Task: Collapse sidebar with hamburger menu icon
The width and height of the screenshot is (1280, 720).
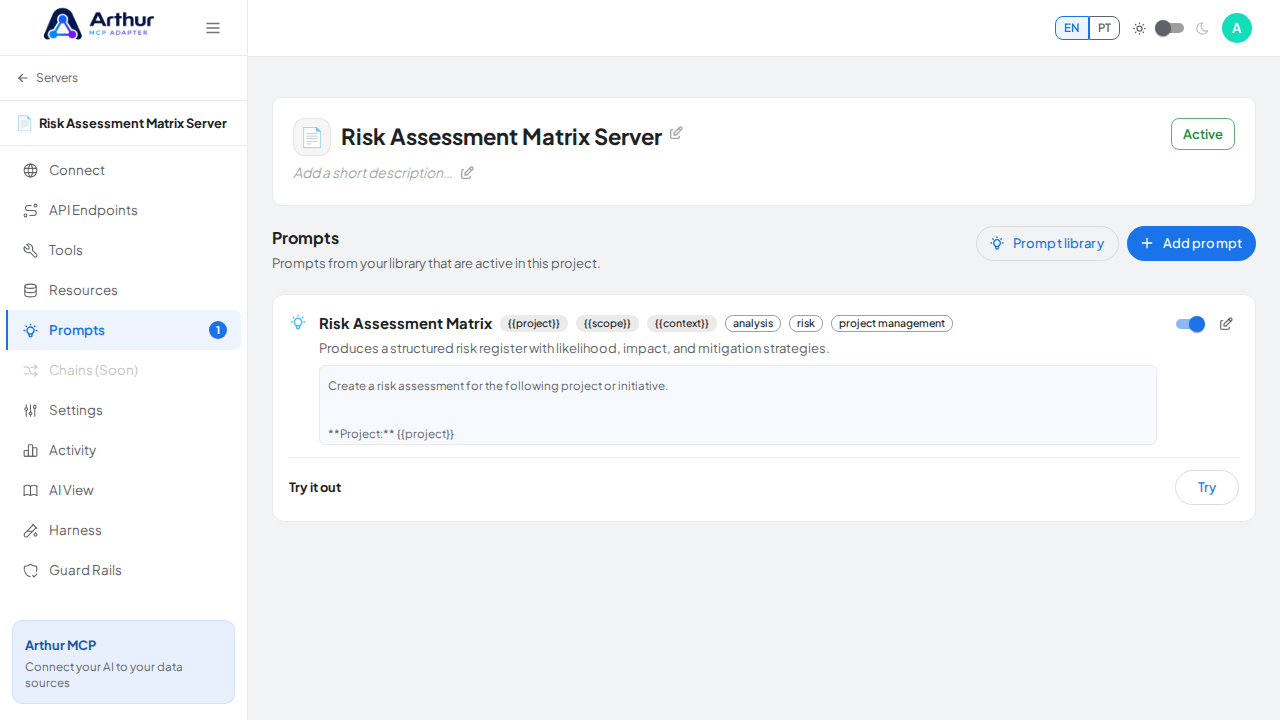Action: [x=213, y=28]
